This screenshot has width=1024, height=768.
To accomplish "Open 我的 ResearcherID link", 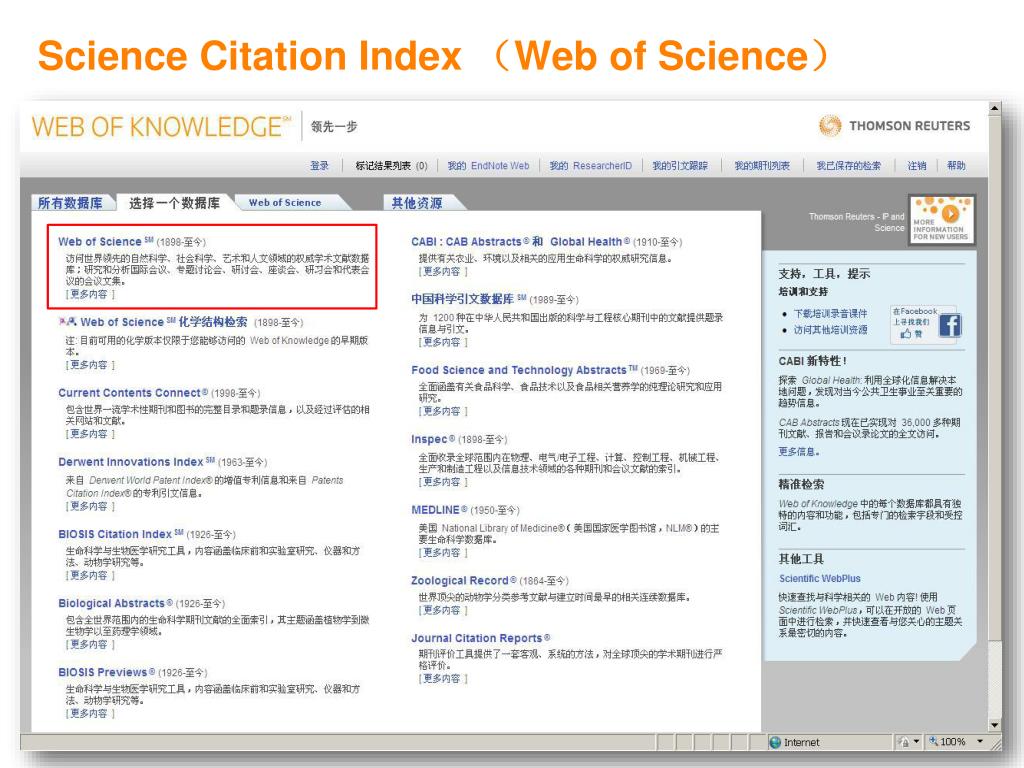I will pos(590,166).
